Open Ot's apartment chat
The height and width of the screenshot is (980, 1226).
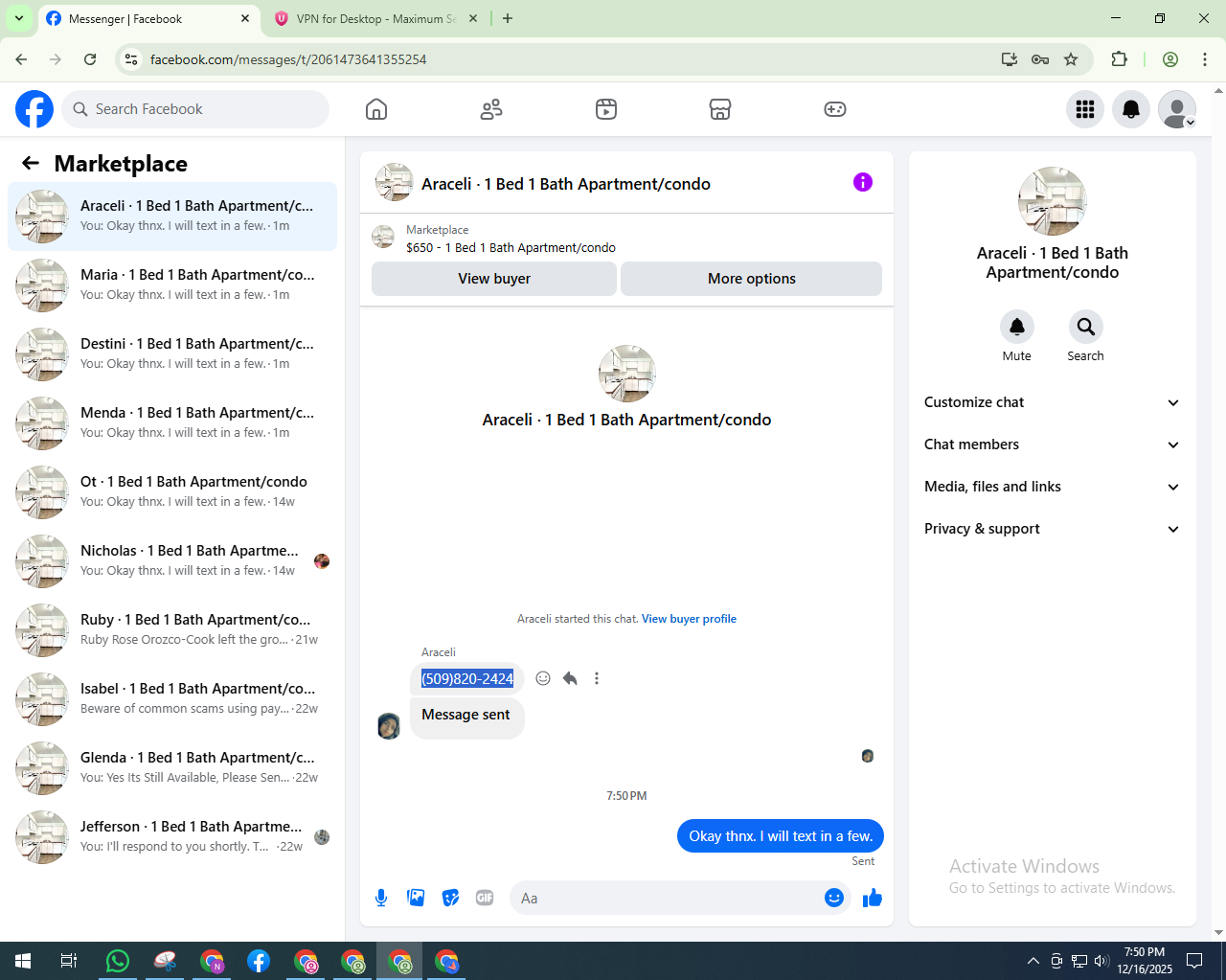[172, 492]
